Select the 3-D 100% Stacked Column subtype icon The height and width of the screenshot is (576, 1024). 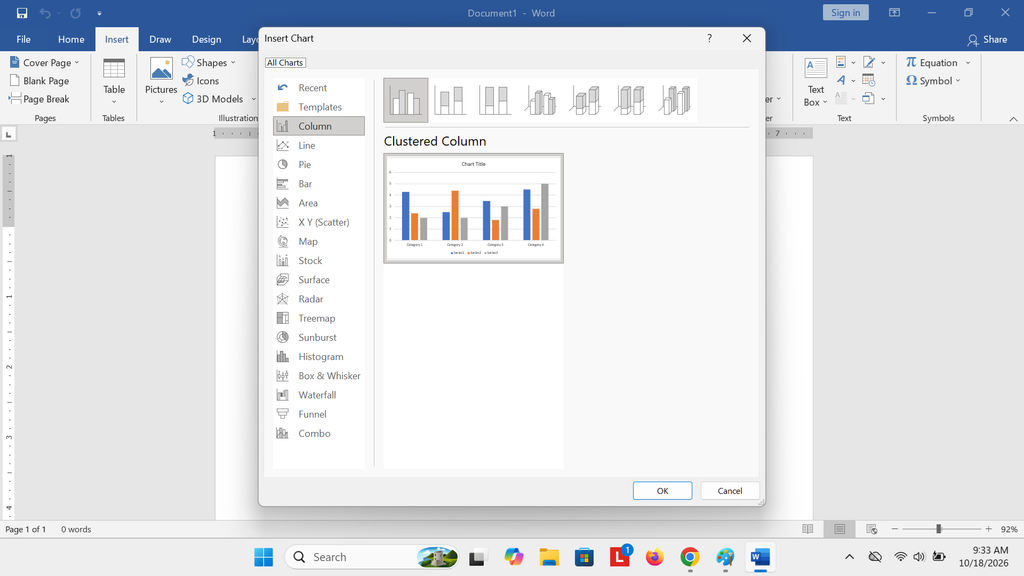coord(630,101)
